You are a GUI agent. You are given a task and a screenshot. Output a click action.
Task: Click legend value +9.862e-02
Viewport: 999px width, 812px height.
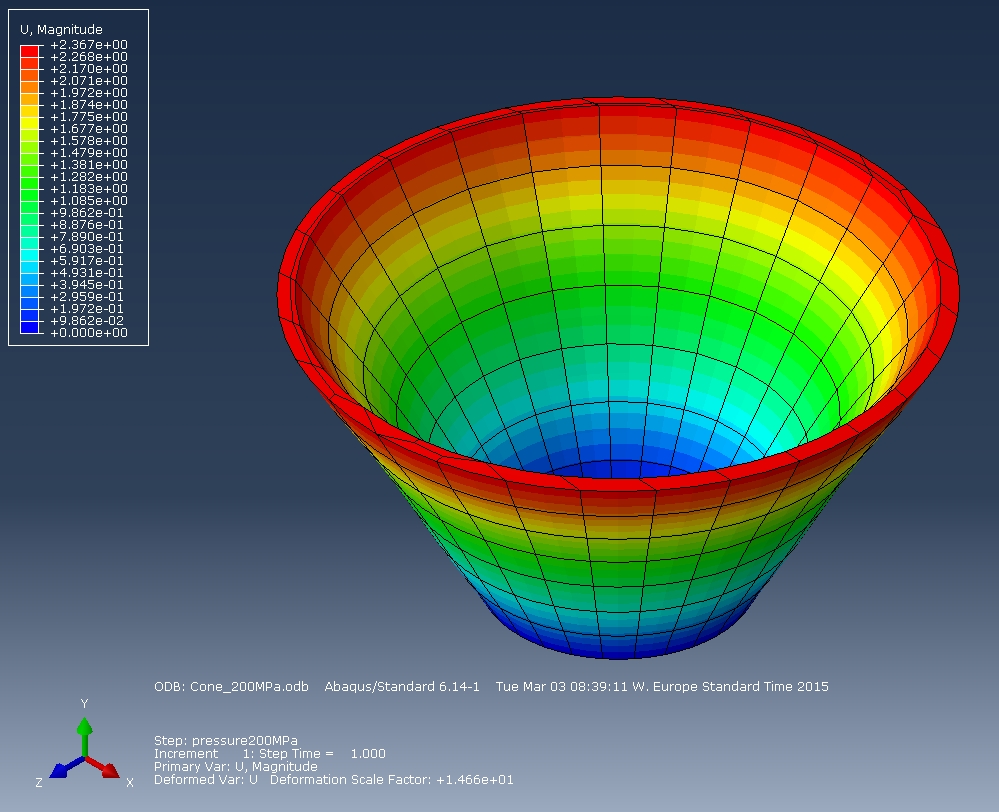(87, 321)
